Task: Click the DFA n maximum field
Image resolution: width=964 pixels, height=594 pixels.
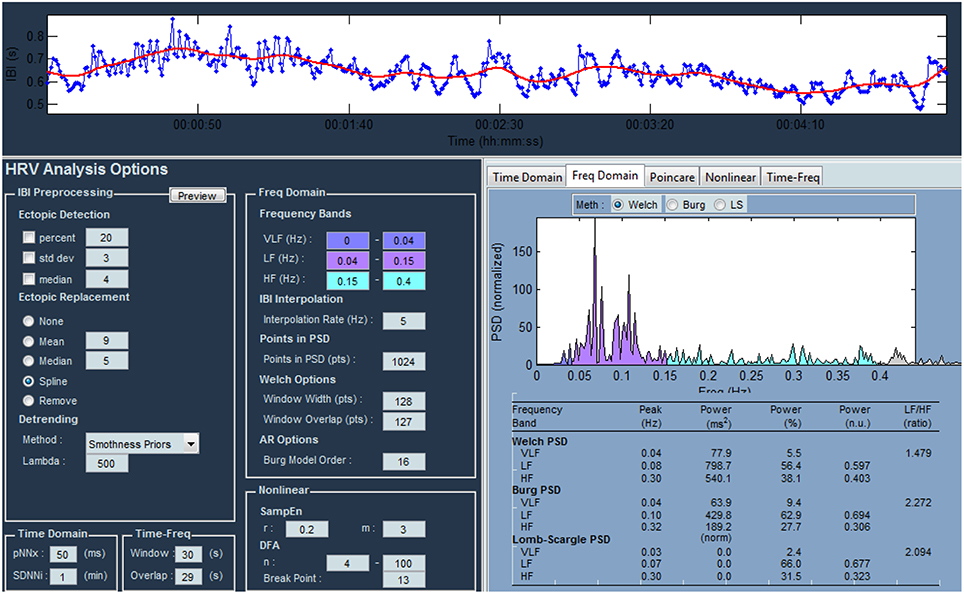Action: 403,563
